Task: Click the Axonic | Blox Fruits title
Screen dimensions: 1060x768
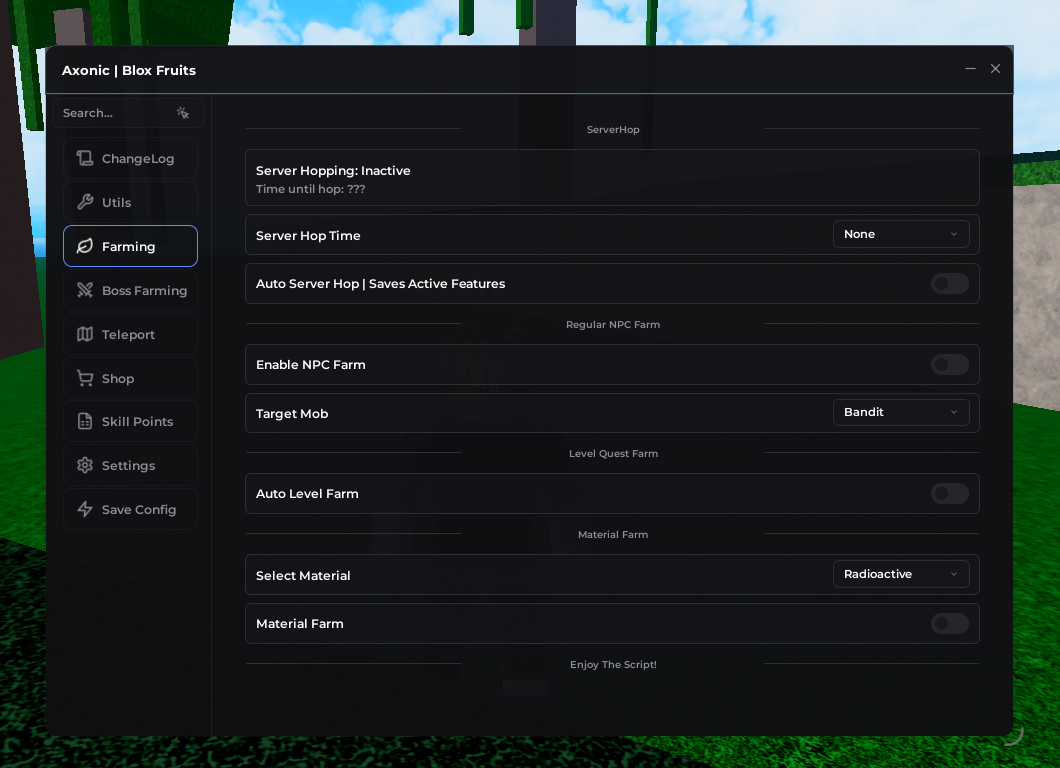Action: (x=129, y=70)
